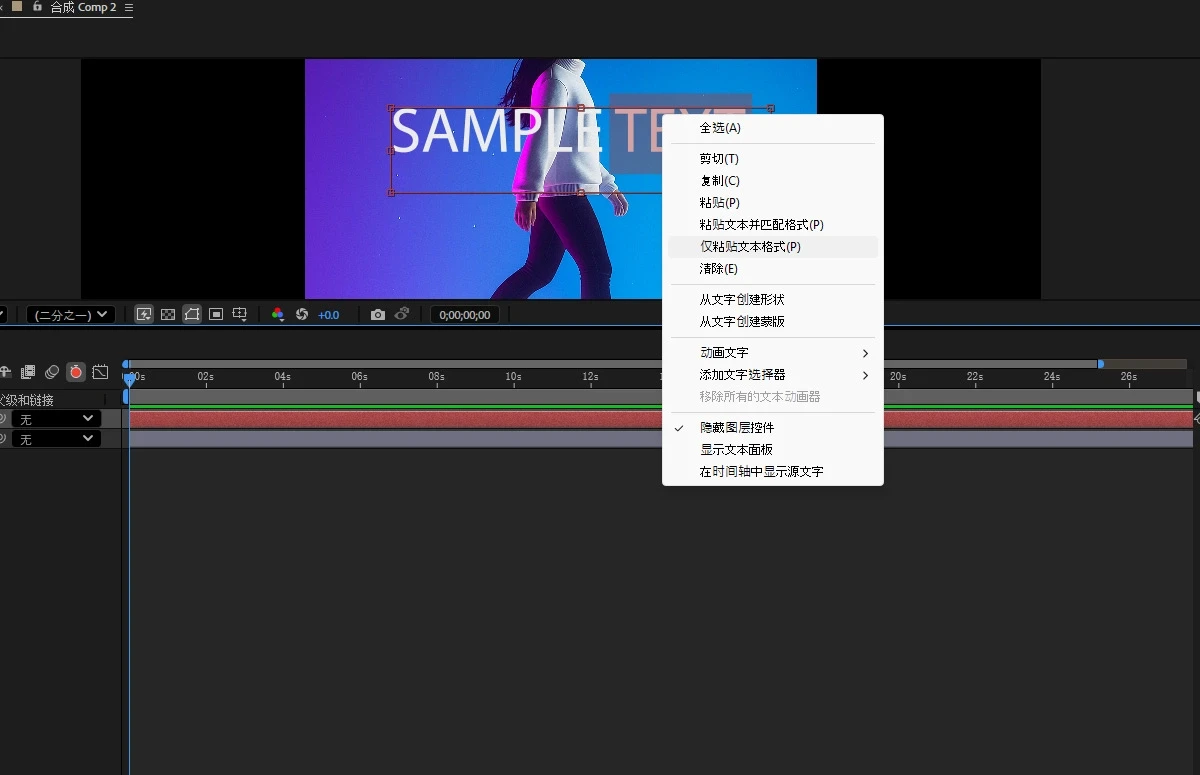This screenshot has height=775, width=1200.
Task: Enable the frame blending filmstrip icon
Action: pyautogui.click(x=28, y=372)
